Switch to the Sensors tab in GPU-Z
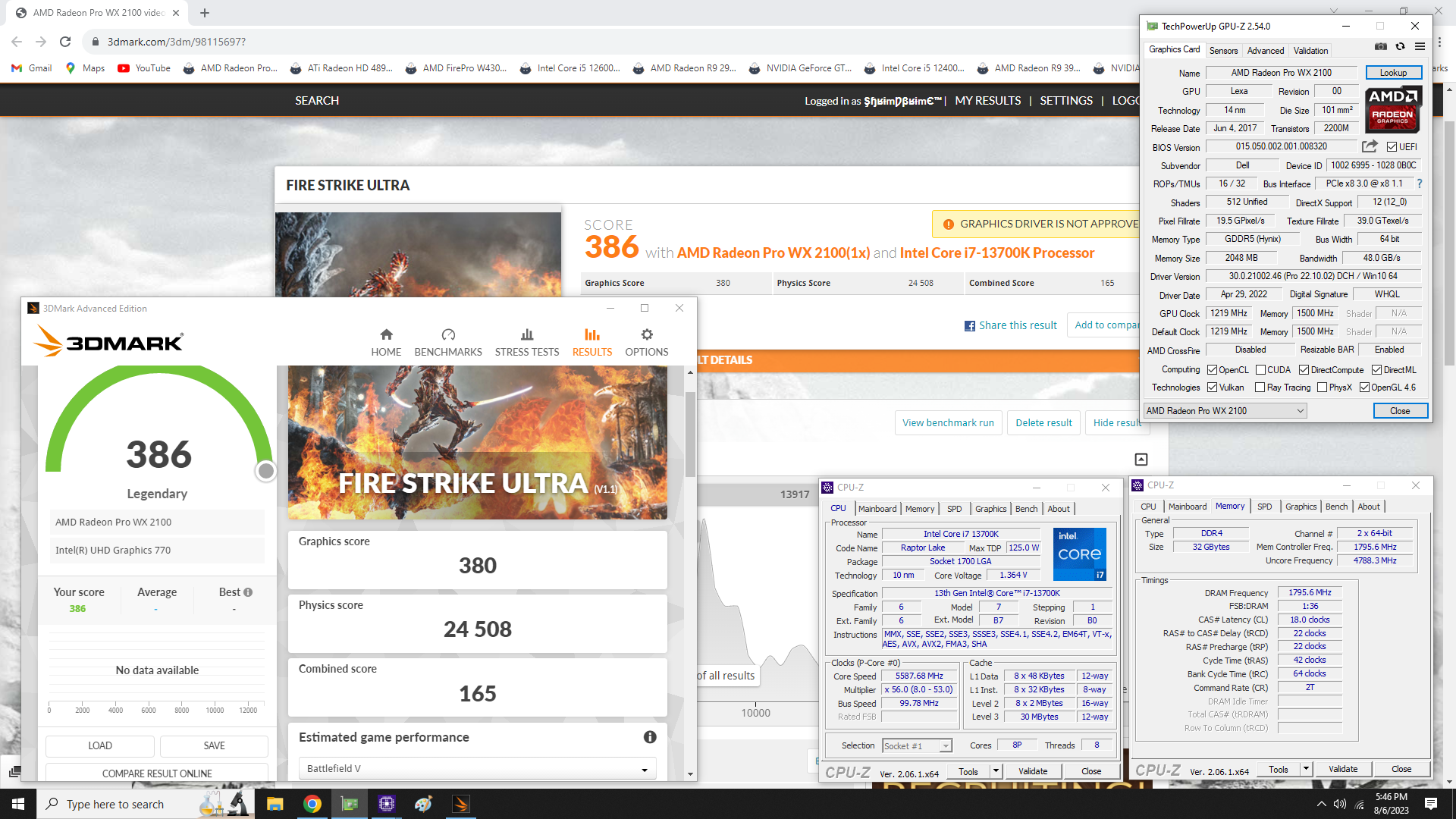Image resolution: width=1456 pixels, height=819 pixels. click(x=1223, y=51)
